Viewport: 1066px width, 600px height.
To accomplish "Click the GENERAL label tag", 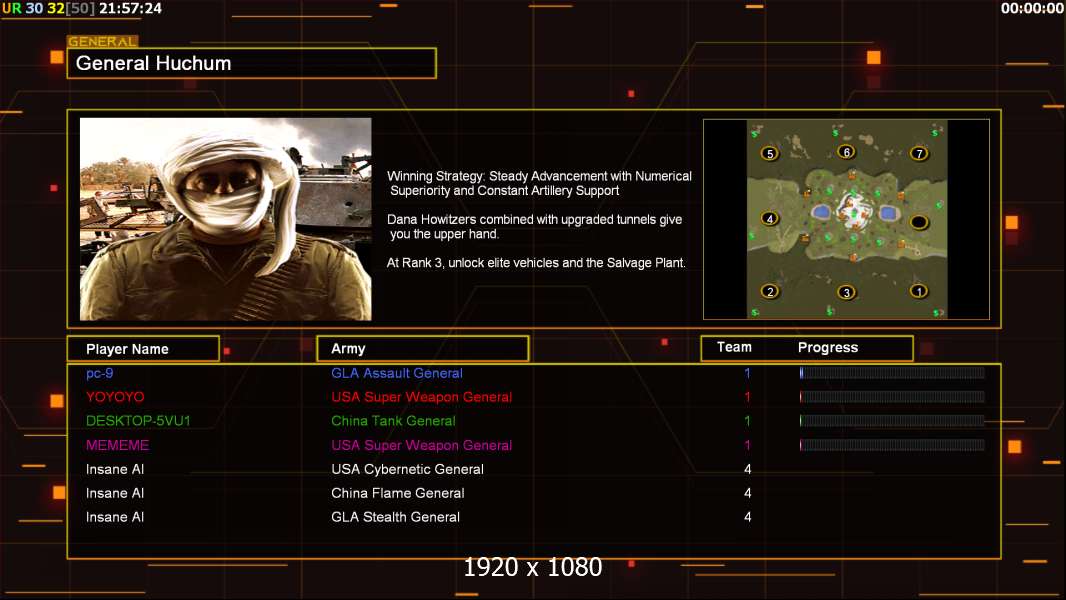I will click(103, 41).
